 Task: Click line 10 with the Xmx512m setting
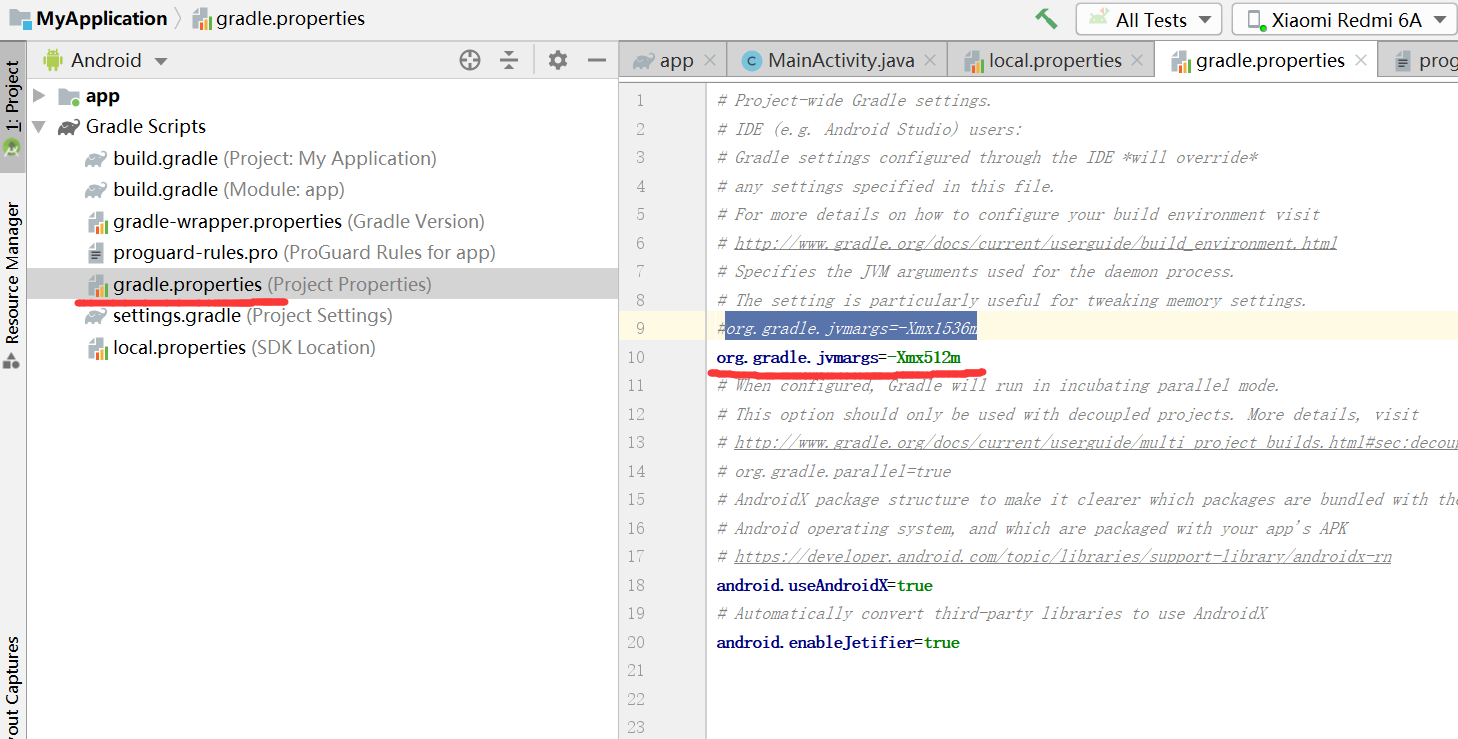click(x=838, y=357)
